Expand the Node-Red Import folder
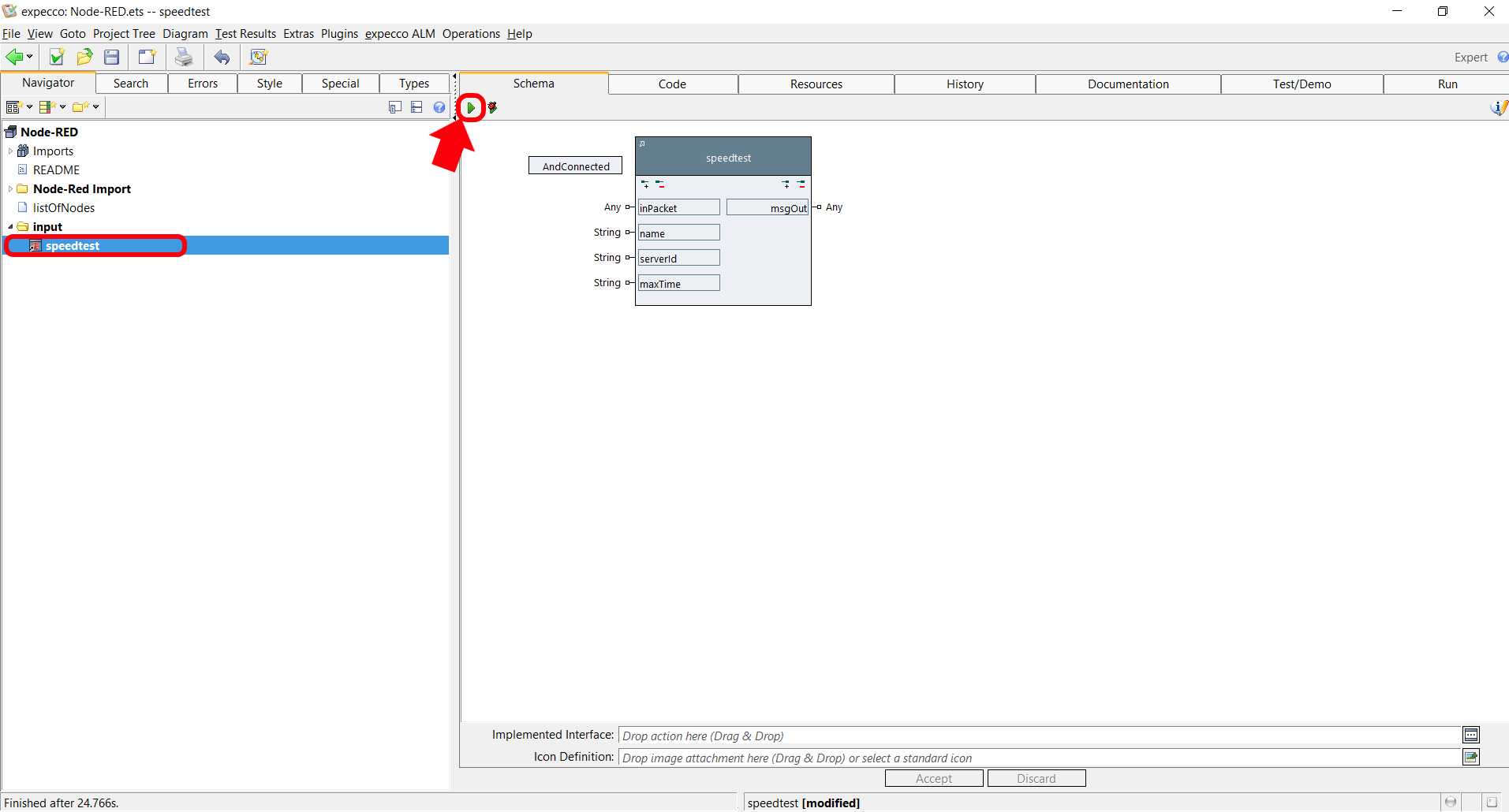 [x=10, y=189]
